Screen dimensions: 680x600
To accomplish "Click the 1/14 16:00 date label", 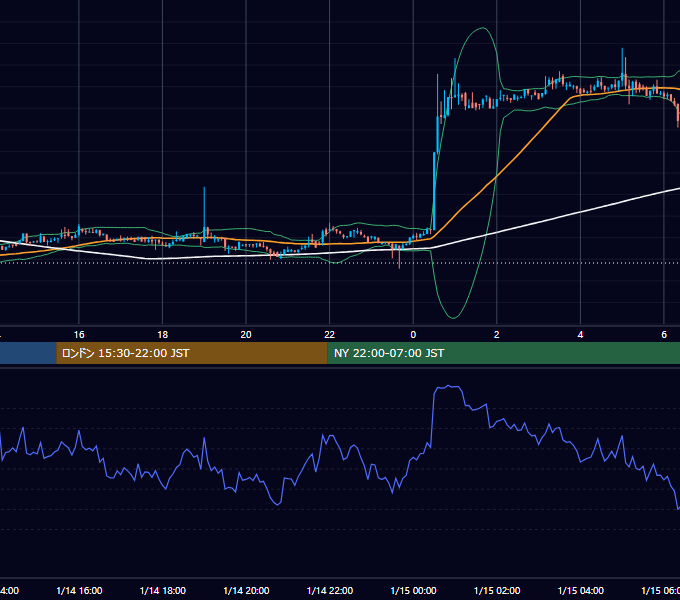I will click(x=79, y=591).
